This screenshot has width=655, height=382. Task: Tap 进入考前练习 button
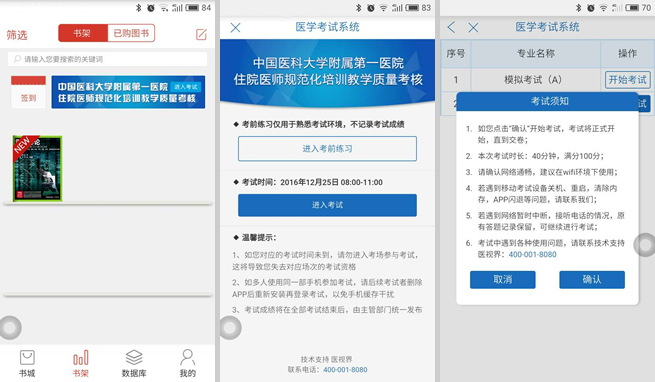coord(328,148)
